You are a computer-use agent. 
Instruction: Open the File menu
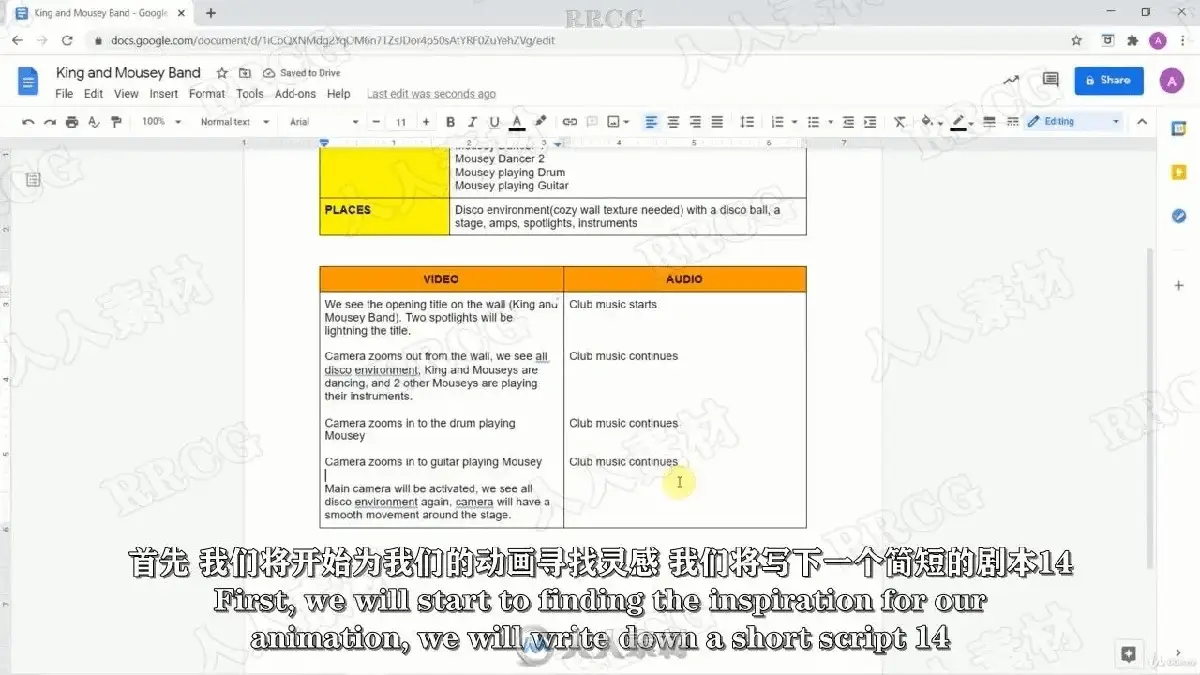pos(64,94)
